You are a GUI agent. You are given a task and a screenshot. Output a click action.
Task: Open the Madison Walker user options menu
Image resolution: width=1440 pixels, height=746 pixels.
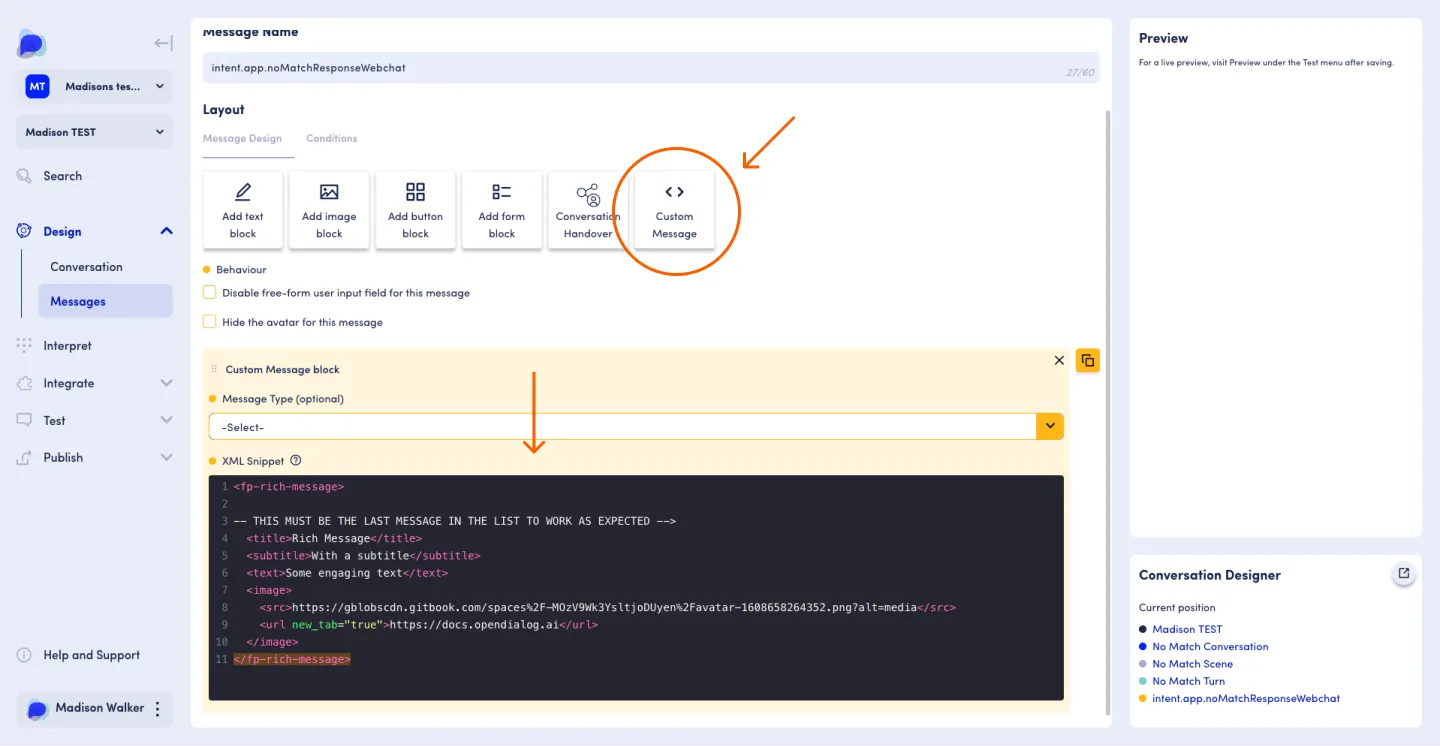157,708
